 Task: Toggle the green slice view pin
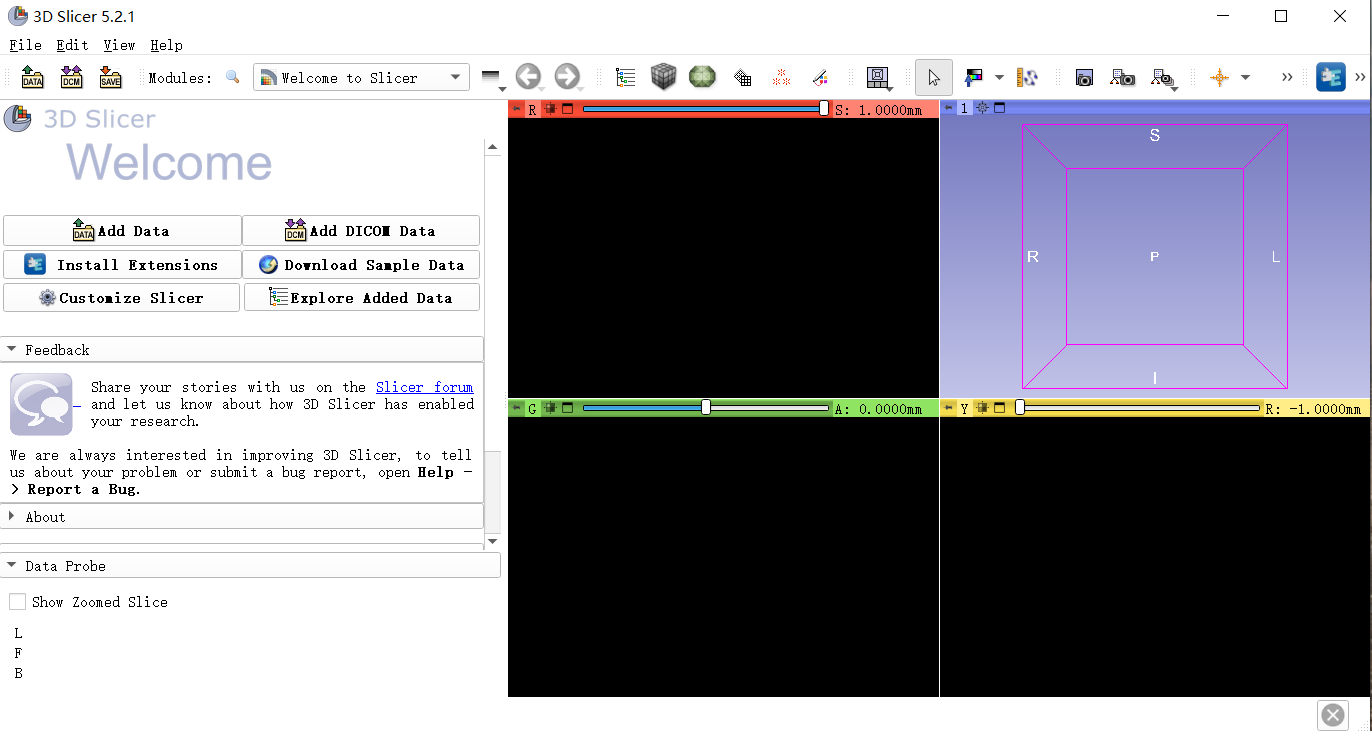517,408
